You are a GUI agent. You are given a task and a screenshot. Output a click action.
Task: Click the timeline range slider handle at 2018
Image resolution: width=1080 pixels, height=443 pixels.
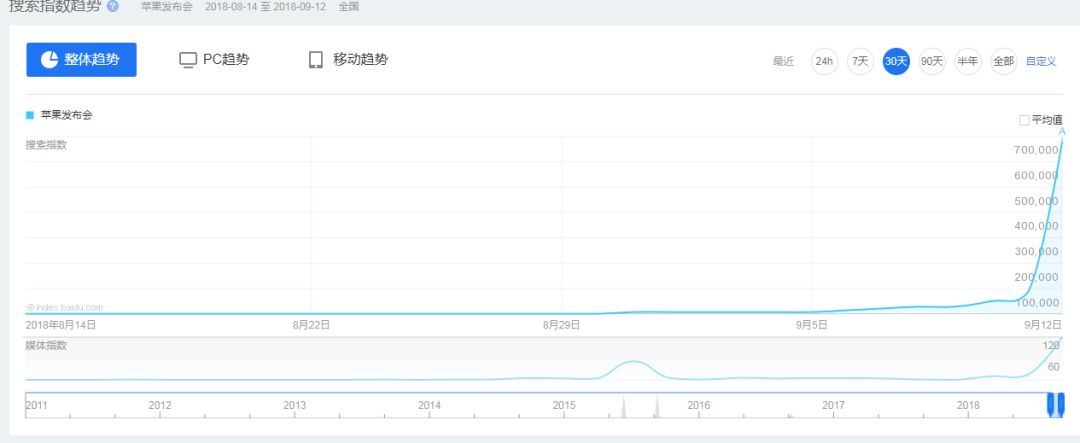[1055, 404]
